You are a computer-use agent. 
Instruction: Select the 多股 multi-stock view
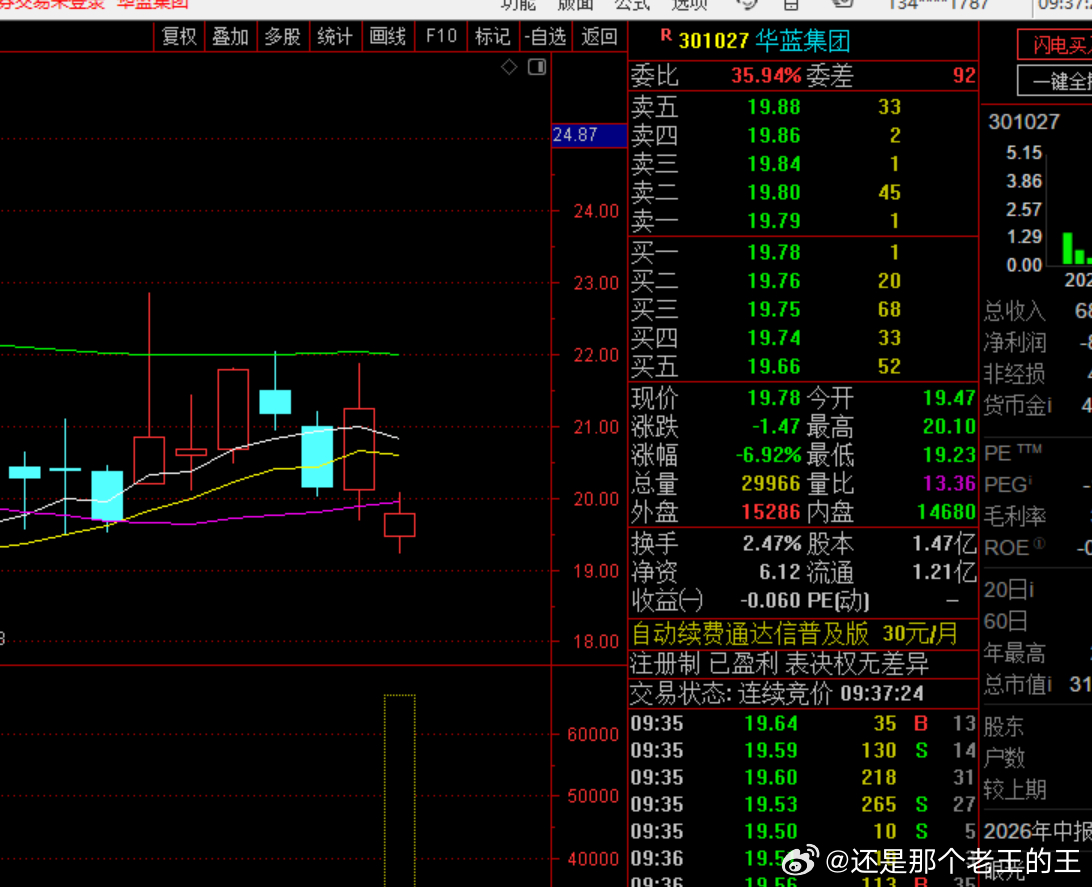pos(282,36)
